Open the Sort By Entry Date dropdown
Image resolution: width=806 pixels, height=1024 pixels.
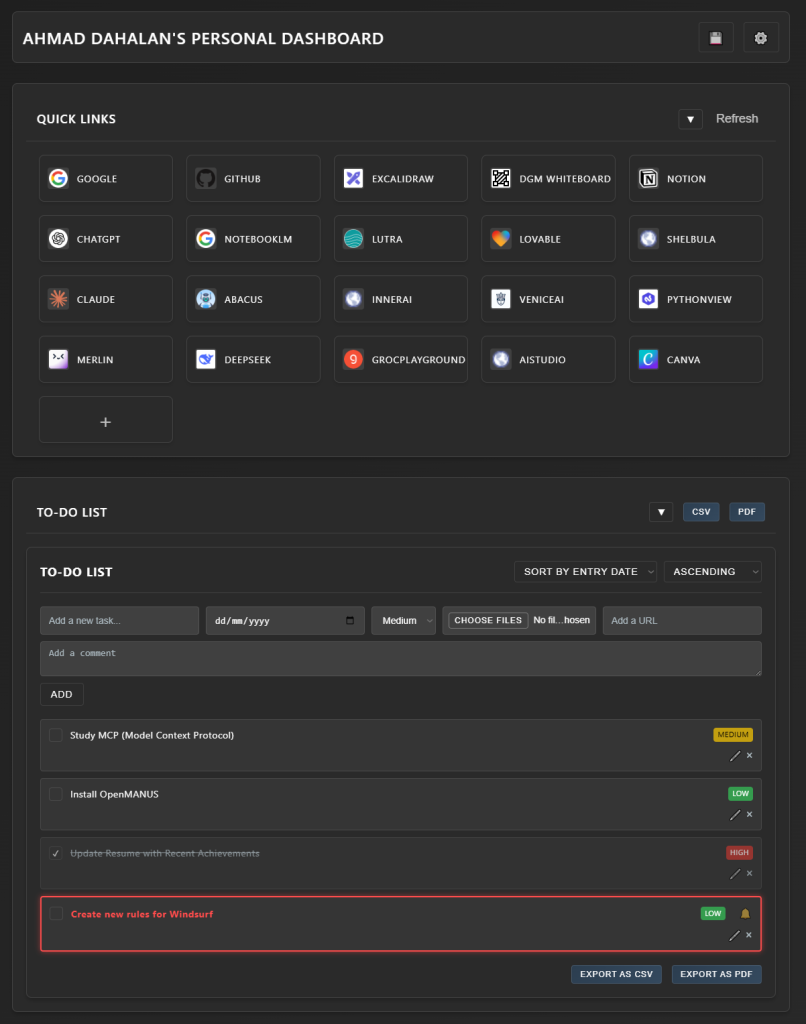585,572
